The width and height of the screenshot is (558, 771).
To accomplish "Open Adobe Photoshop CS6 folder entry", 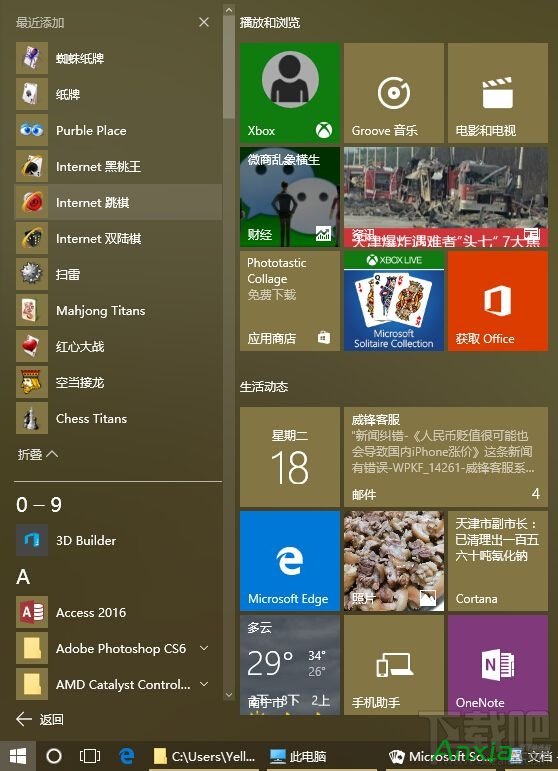I will coord(118,648).
